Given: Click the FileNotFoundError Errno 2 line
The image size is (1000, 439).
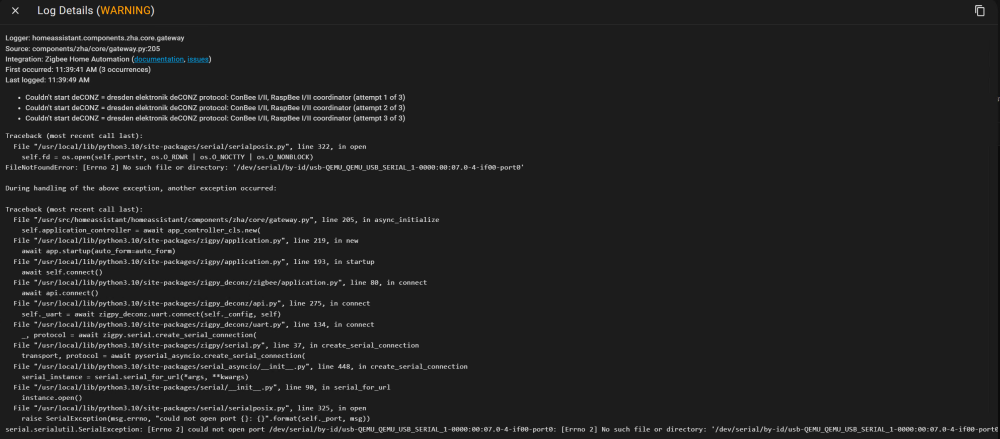Looking at the screenshot, I should point(265,167).
